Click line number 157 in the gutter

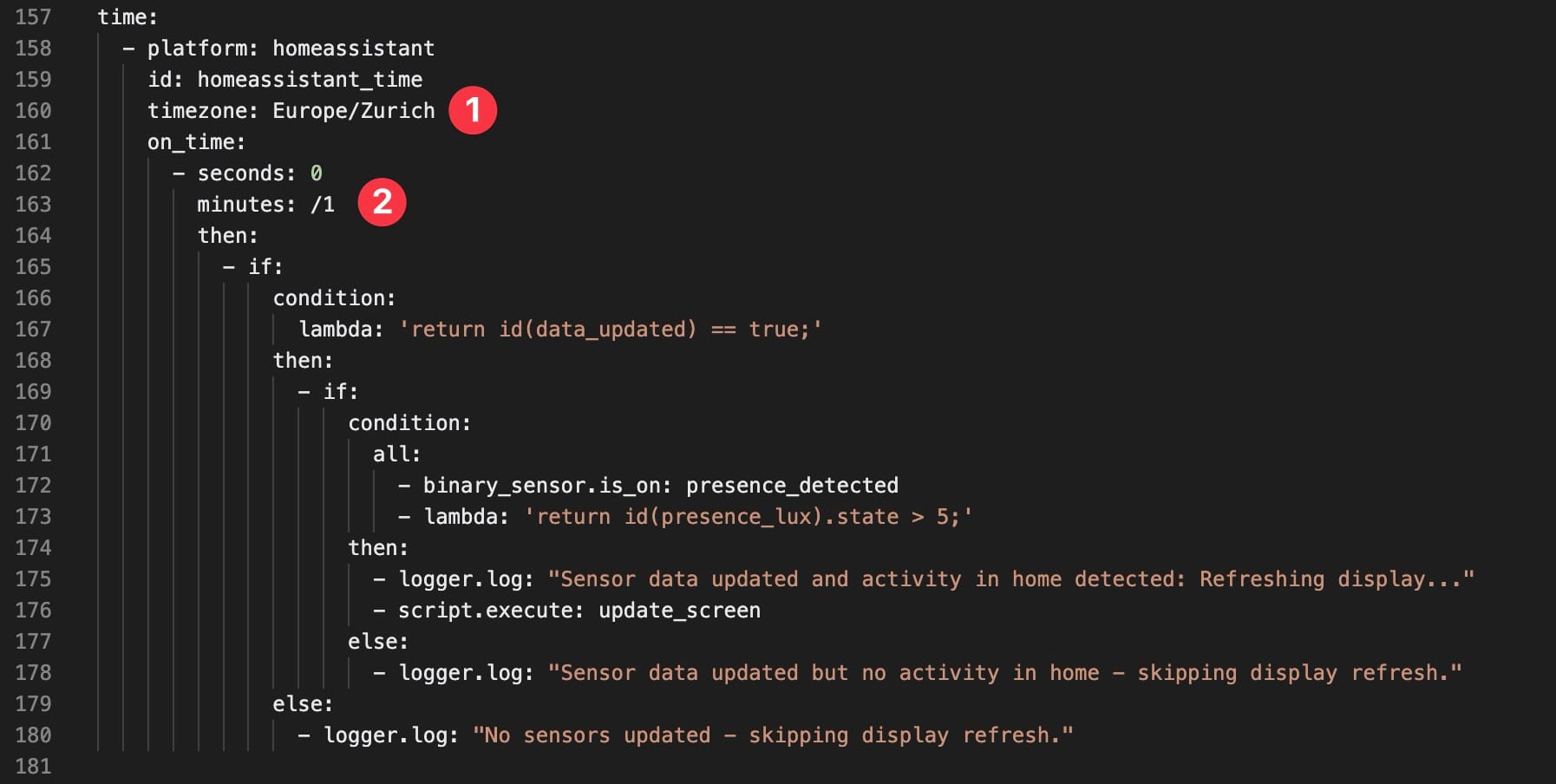[x=33, y=17]
